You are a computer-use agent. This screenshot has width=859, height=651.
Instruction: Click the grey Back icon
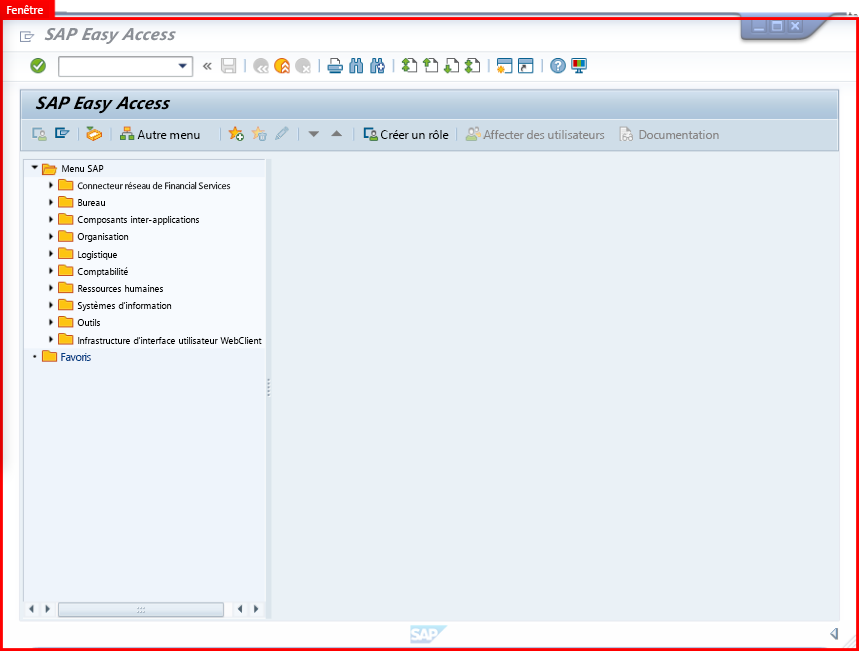[261, 66]
